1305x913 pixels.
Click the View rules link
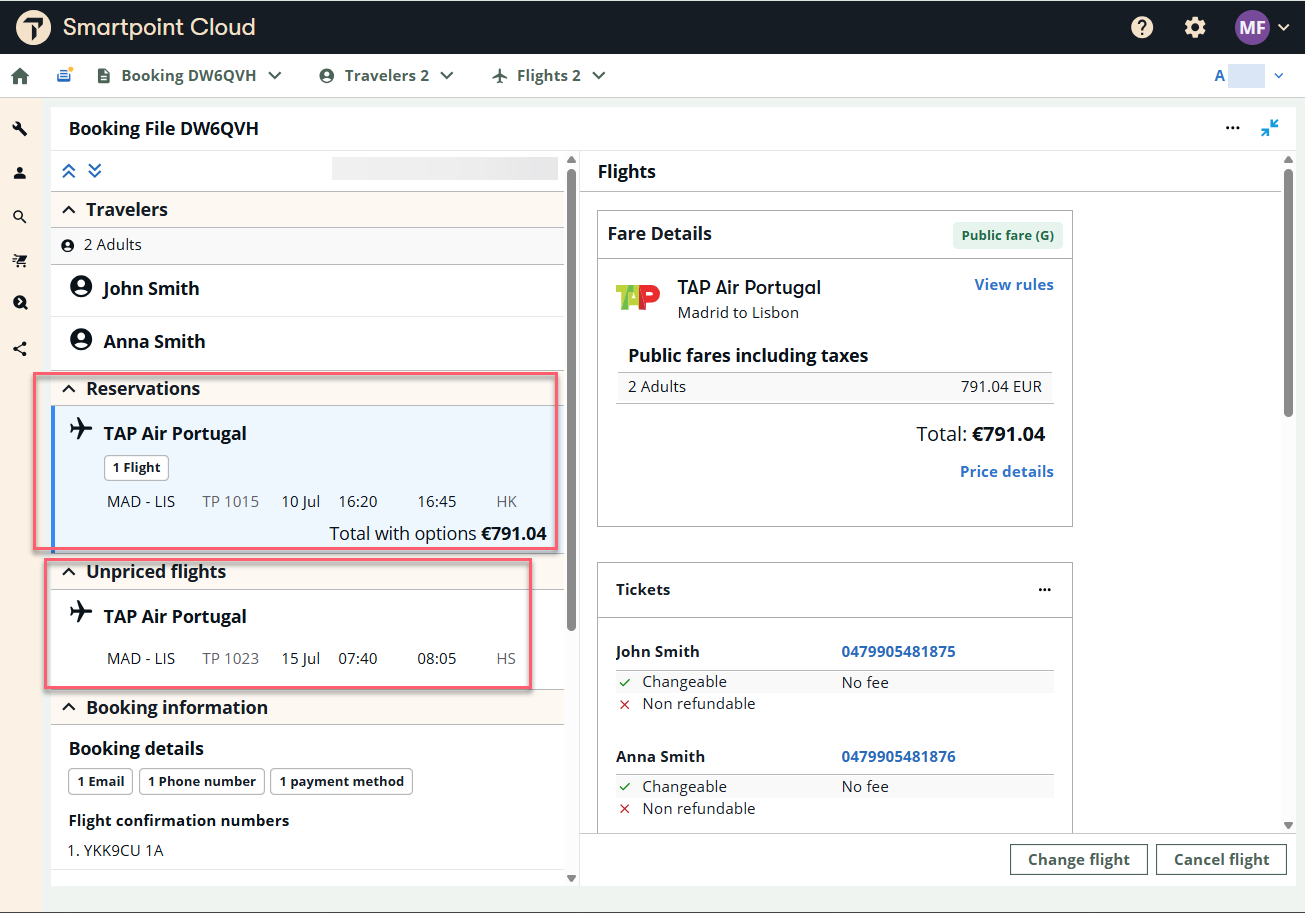click(1013, 285)
